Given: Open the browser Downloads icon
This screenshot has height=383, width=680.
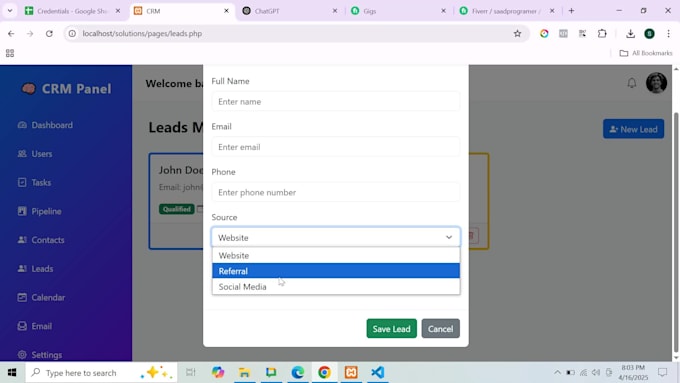Looking at the screenshot, I should (x=631, y=33).
